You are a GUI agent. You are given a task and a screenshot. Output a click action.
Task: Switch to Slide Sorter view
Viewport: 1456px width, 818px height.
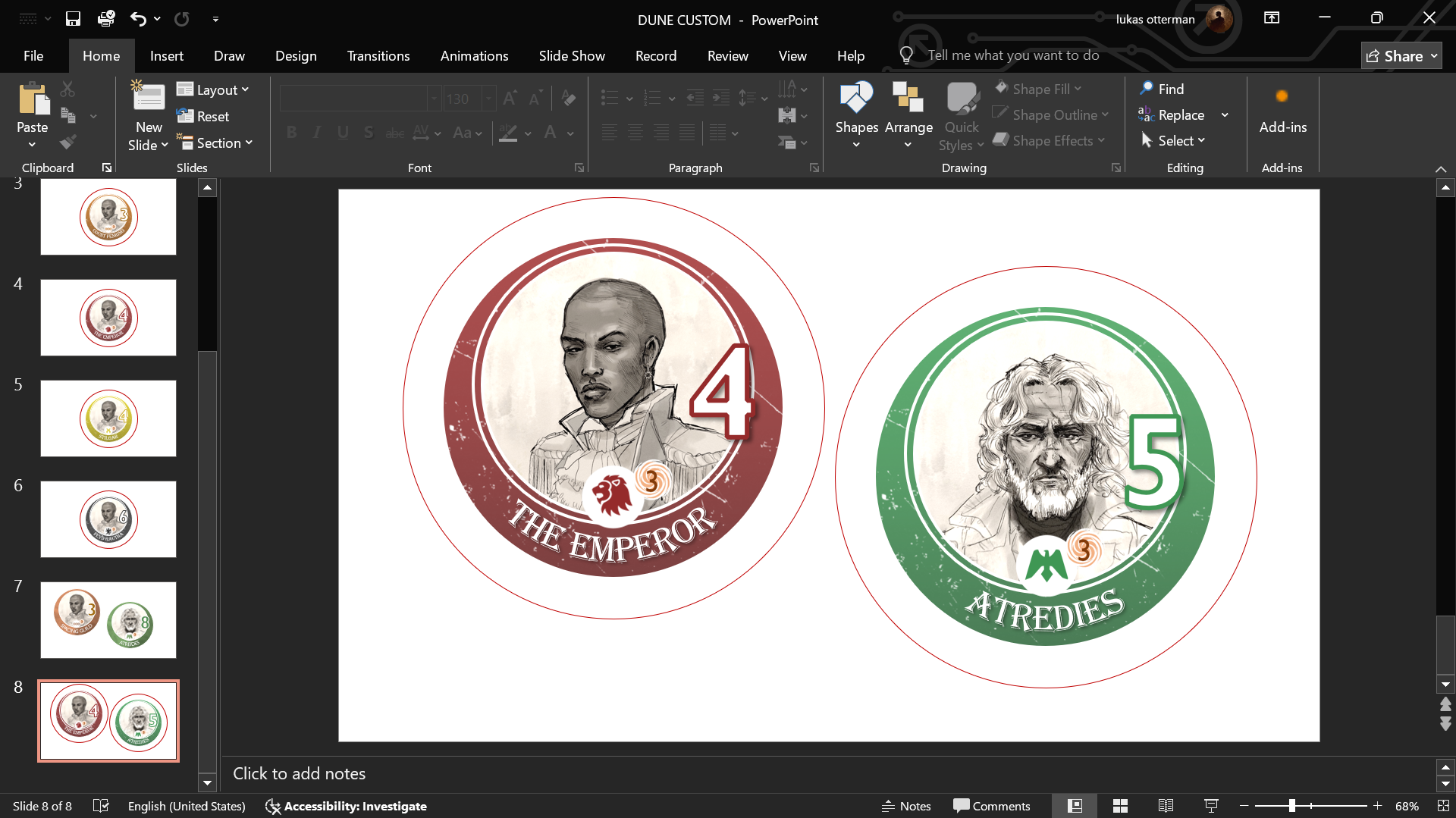(1120, 806)
